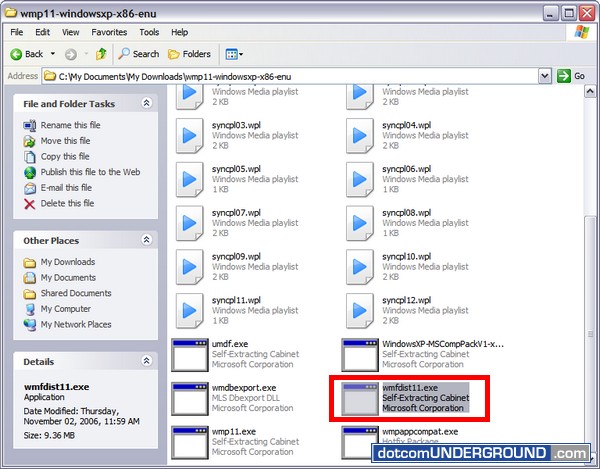The image size is (600, 469).
Task: Select the syncpl12.wpl playlist icon
Action: 360,311
